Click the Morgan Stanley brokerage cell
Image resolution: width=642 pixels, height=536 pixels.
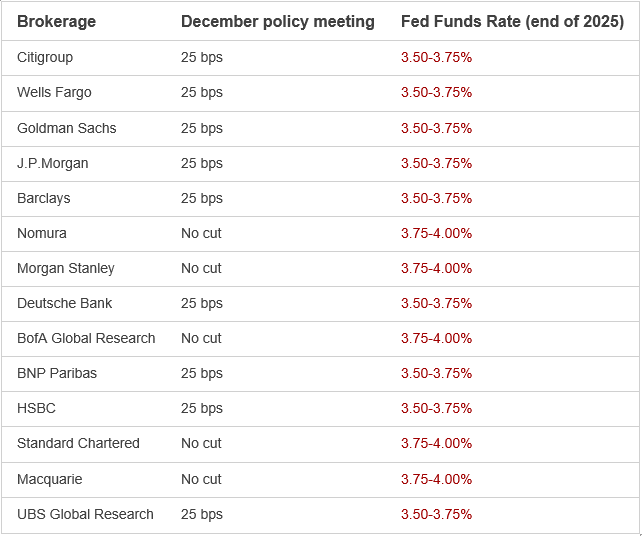coord(66,268)
